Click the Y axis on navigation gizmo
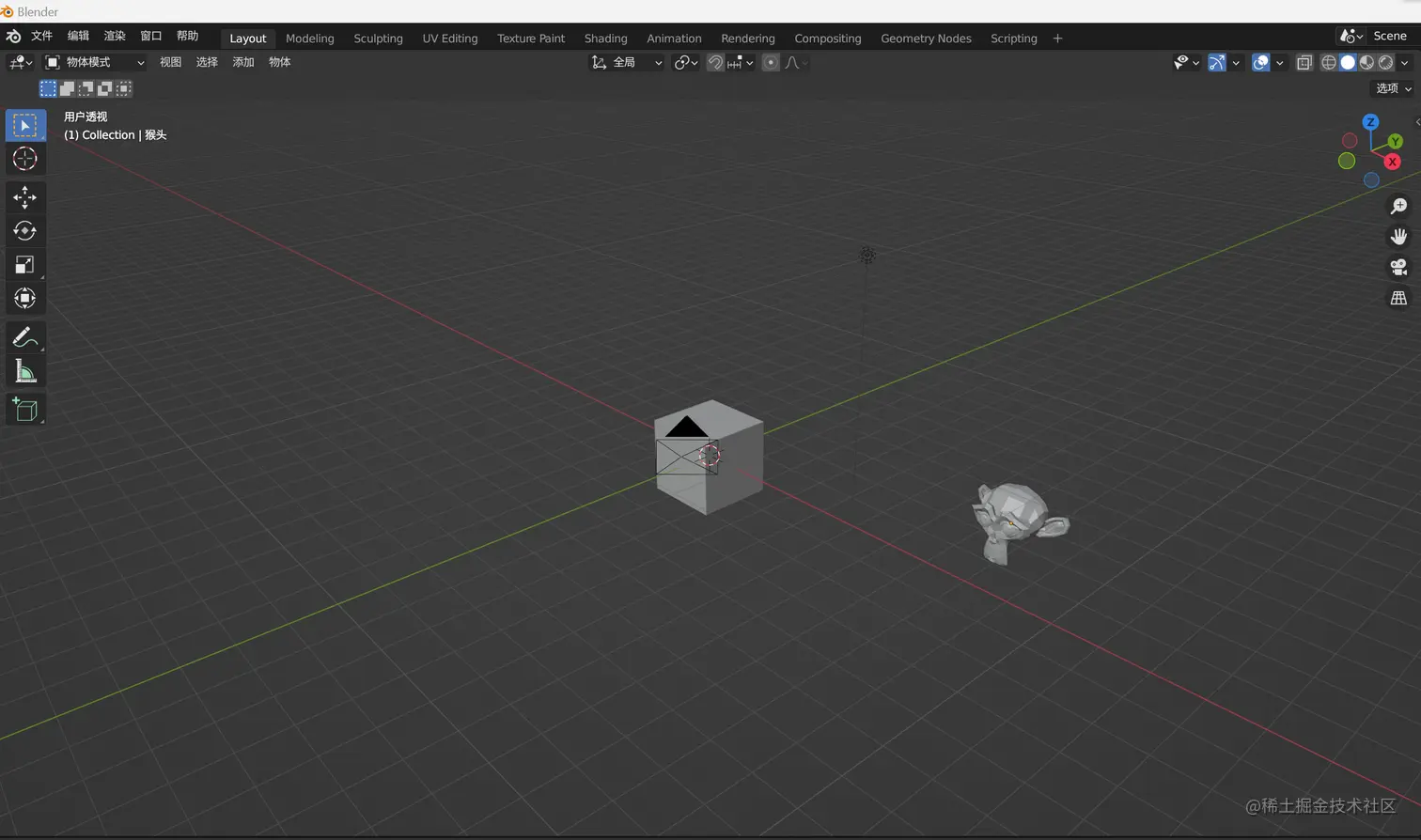Image resolution: width=1421 pixels, height=840 pixels. pyautogui.click(x=1395, y=141)
